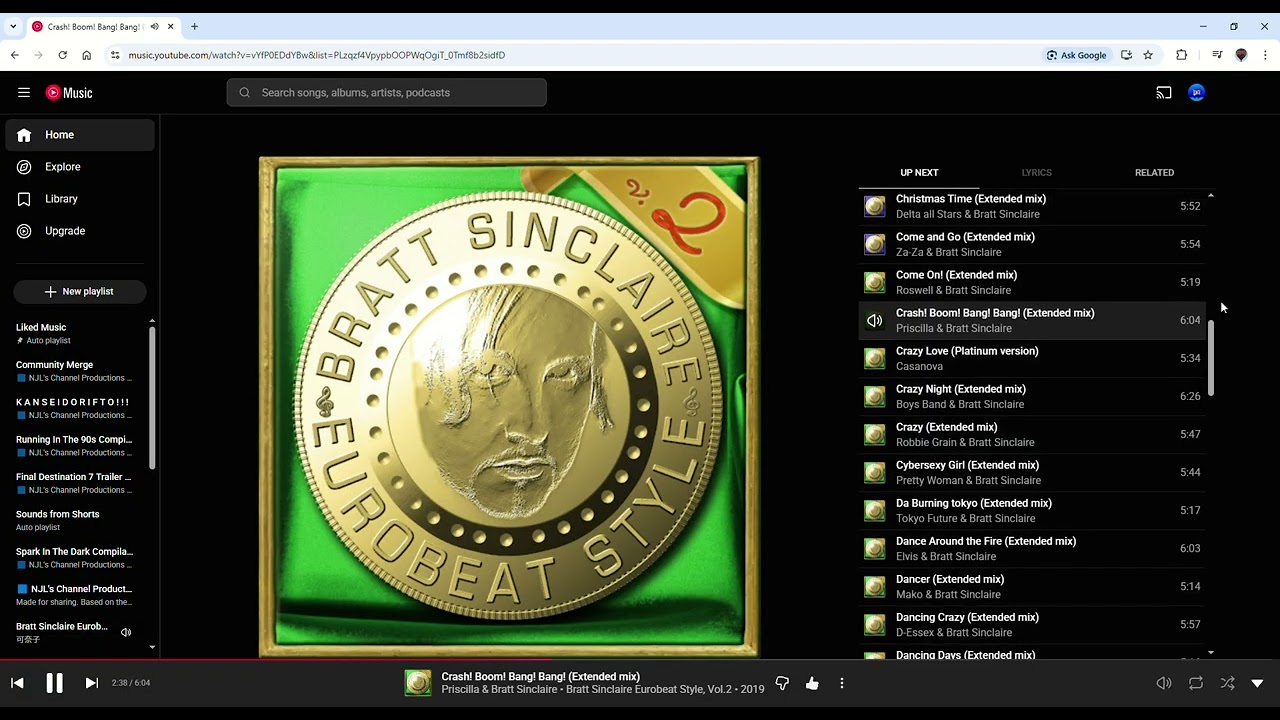
Task: Open Community Merge playlist
Action: pos(76,371)
